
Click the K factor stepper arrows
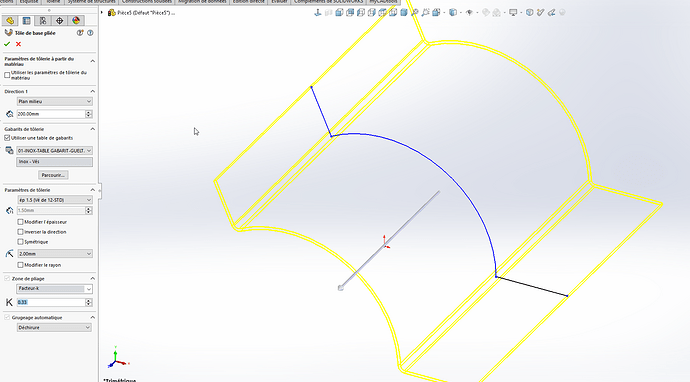pos(88,302)
